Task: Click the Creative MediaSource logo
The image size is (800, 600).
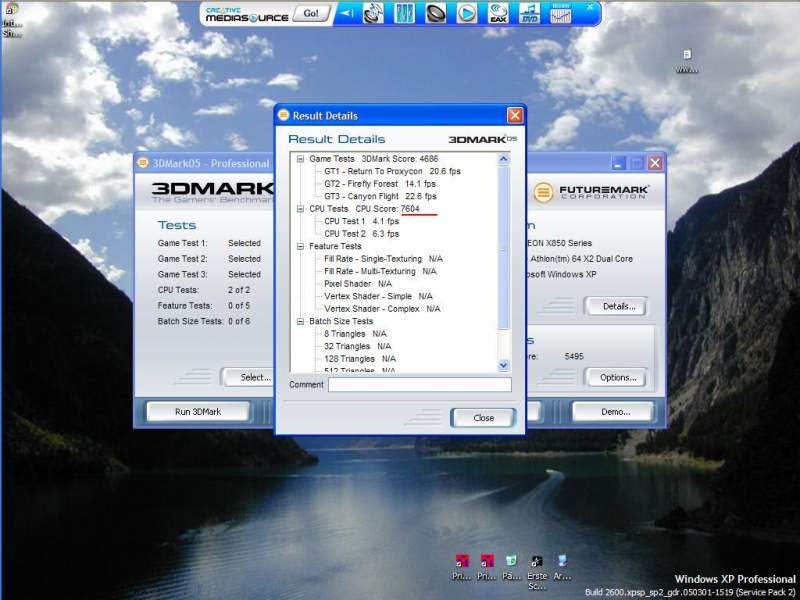Action: (x=247, y=14)
